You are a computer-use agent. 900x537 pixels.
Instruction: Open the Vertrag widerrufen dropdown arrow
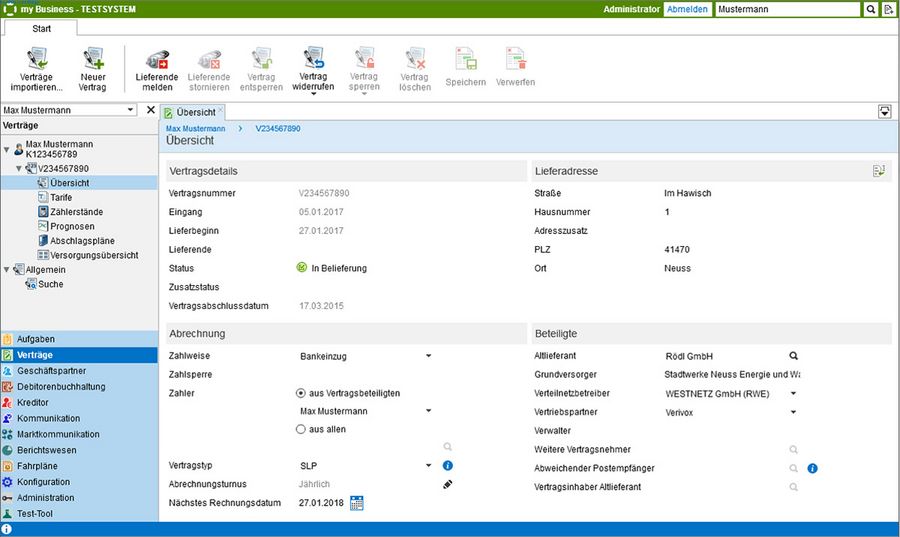click(x=313, y=94)
